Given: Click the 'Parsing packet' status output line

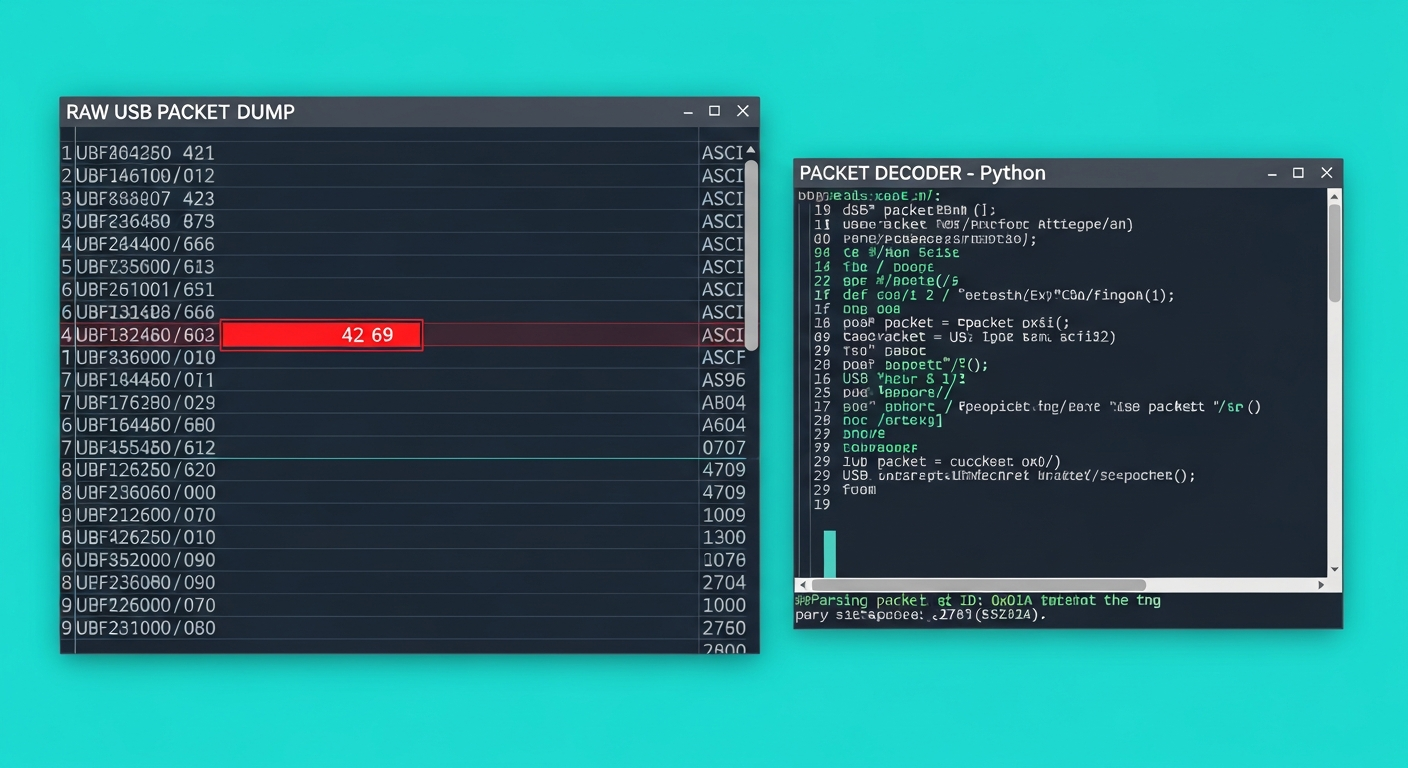Looking at the screenshot, I should point(978,600).
